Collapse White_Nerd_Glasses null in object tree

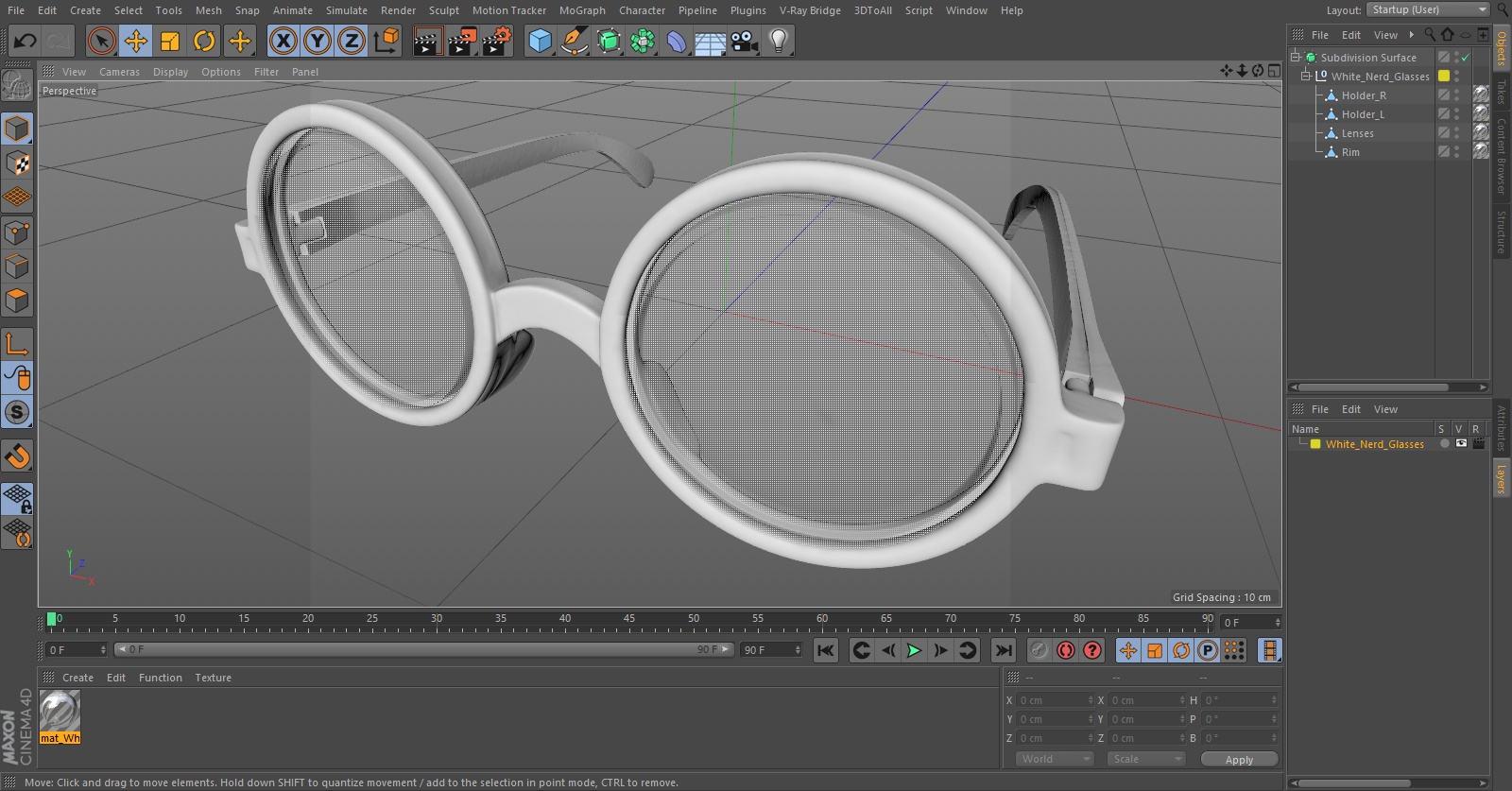1306,76
